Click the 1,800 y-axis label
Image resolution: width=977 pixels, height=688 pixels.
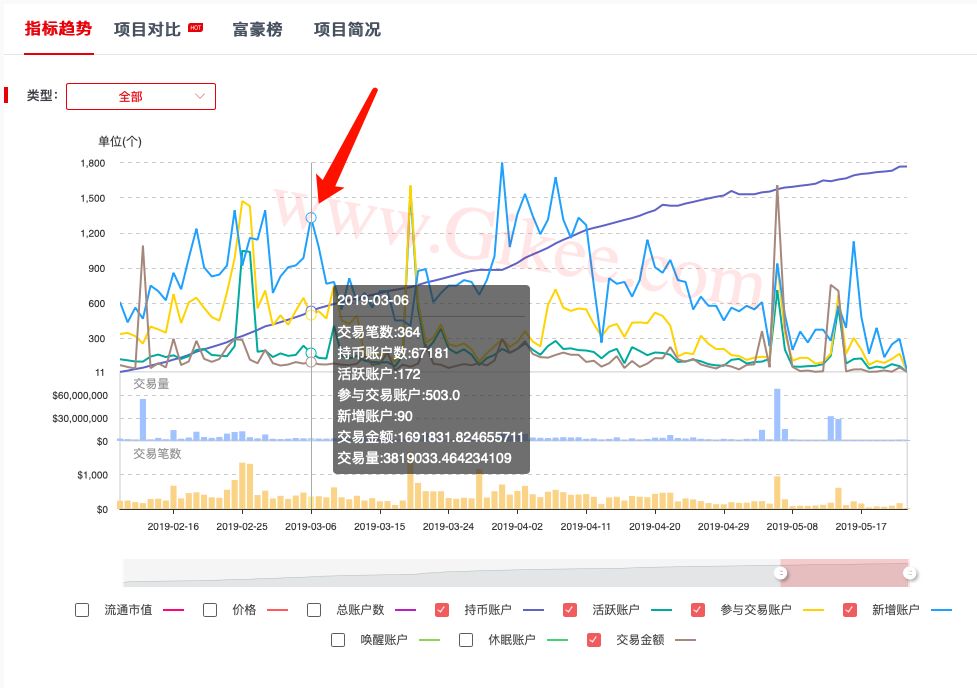click(x=93, y=163)
